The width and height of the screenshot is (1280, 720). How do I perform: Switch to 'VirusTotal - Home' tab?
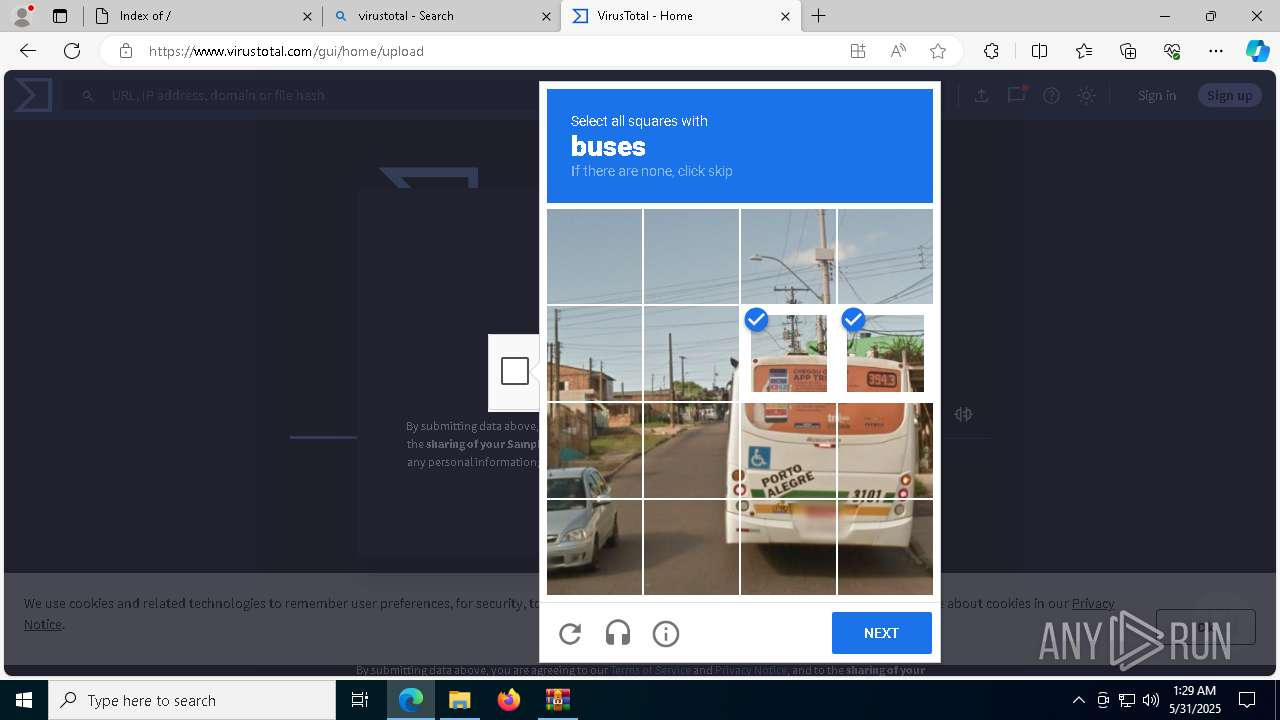pos(681,16)
